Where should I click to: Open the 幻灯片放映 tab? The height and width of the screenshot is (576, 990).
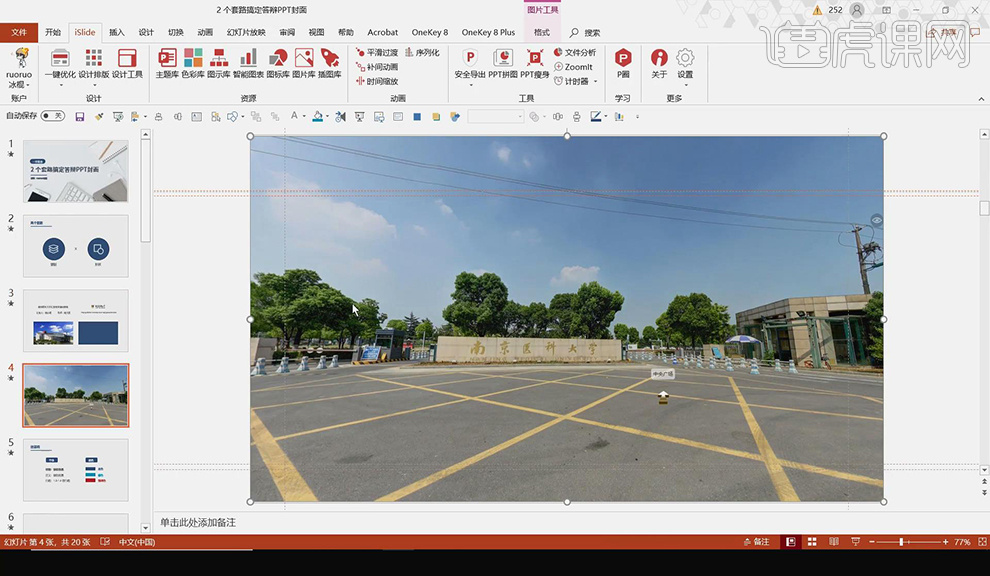(246, 32)
